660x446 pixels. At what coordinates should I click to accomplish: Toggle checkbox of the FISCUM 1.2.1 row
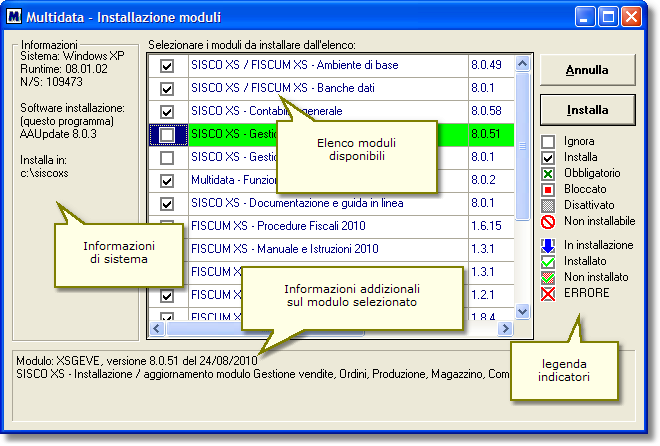coord(167,295)
